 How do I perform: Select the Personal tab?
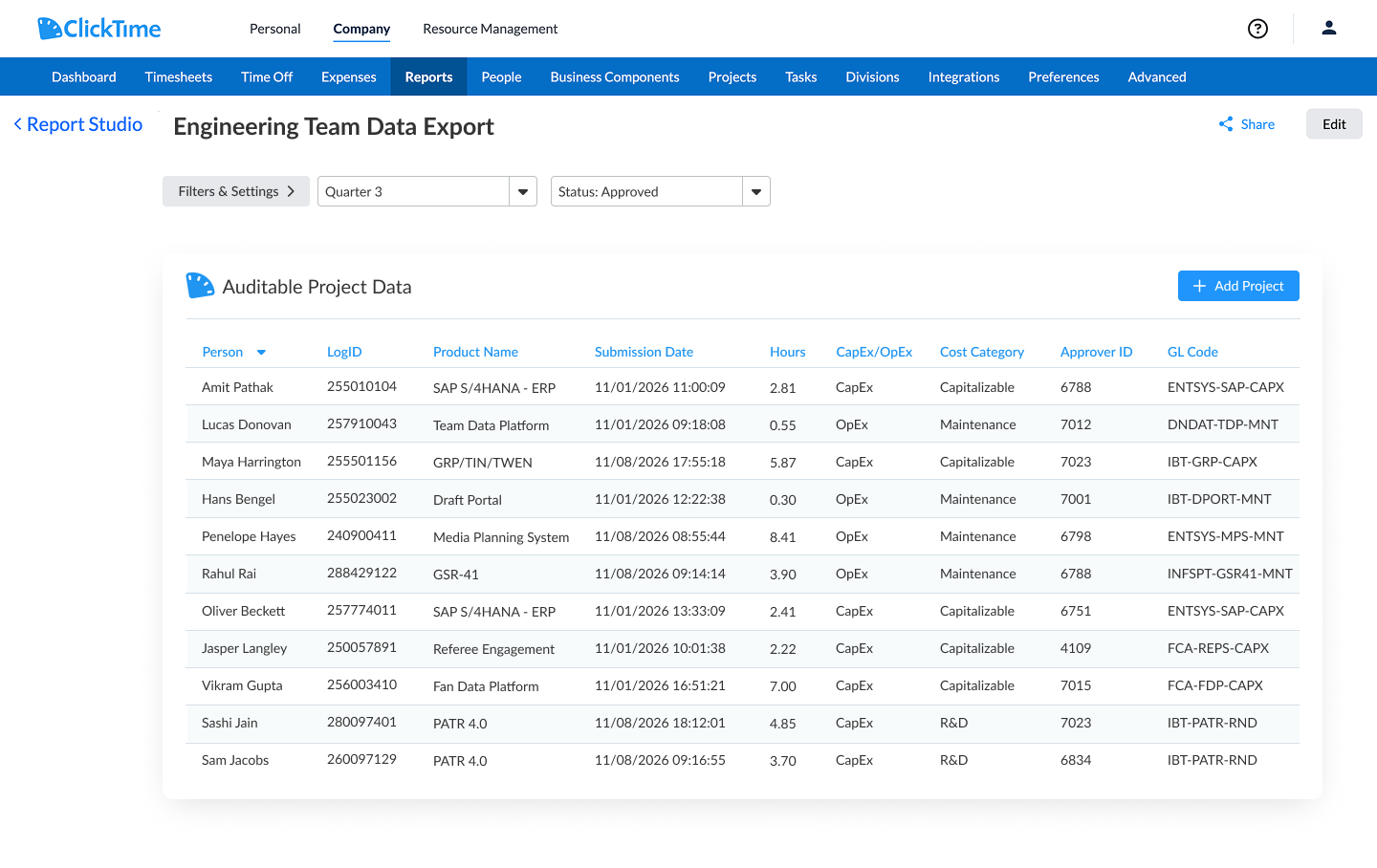pyautogui.click(x=274, y=29)
